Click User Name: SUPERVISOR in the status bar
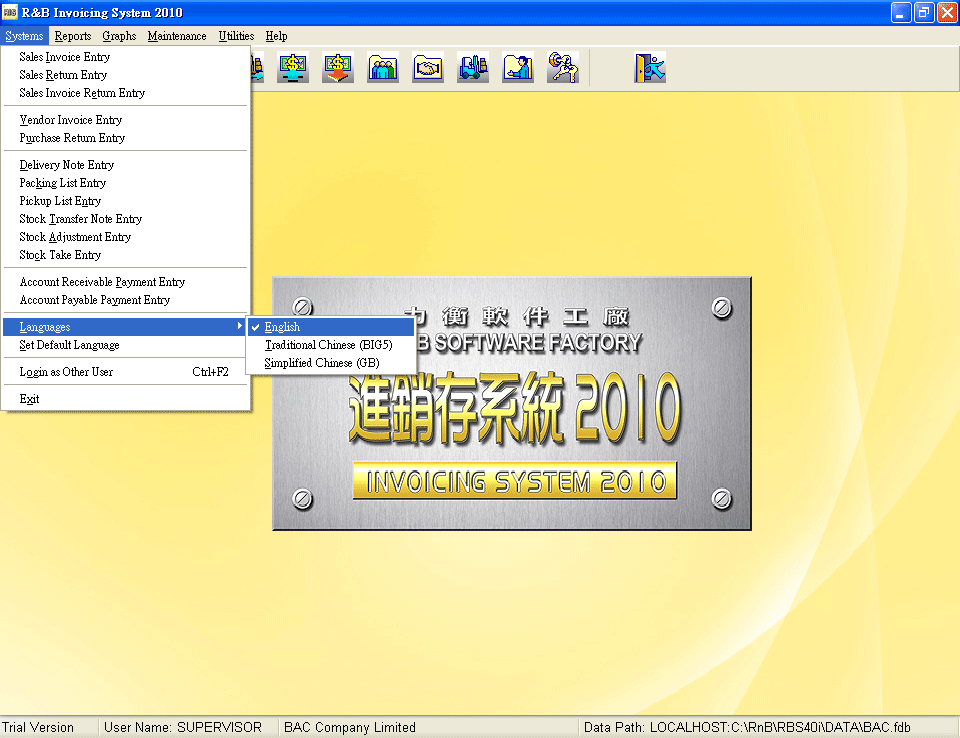The width and height of the screenshot is (960, 738). 183,728
